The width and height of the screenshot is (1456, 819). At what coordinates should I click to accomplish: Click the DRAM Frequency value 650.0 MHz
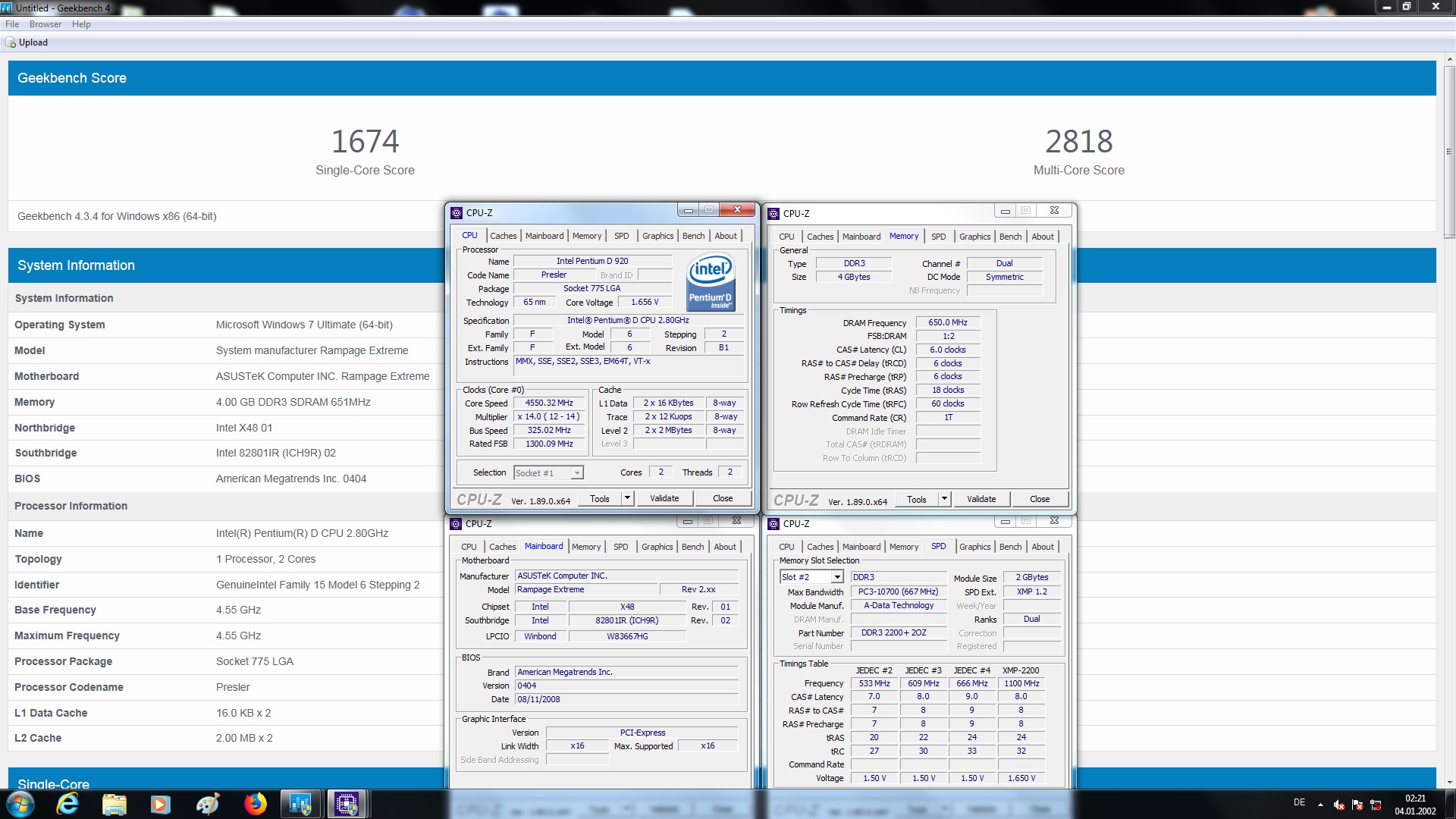pos(948,322)
